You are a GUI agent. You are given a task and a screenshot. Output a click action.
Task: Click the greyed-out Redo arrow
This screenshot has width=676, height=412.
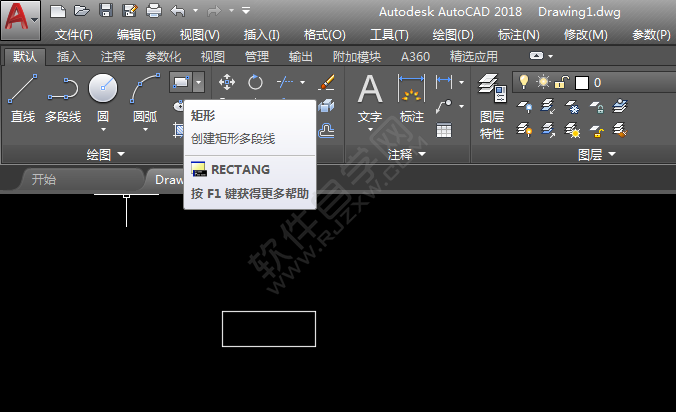tap(214, 11)
